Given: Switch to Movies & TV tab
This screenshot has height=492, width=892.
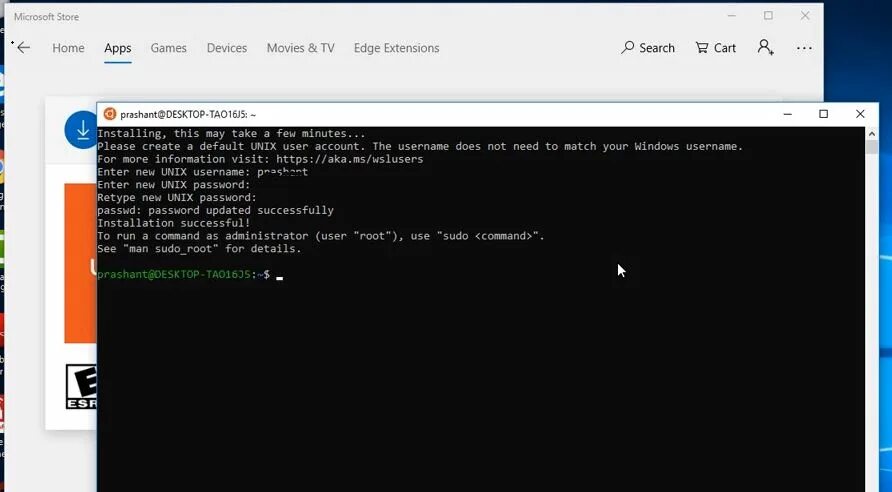Looking at the screenshot, I should point(300,48).
